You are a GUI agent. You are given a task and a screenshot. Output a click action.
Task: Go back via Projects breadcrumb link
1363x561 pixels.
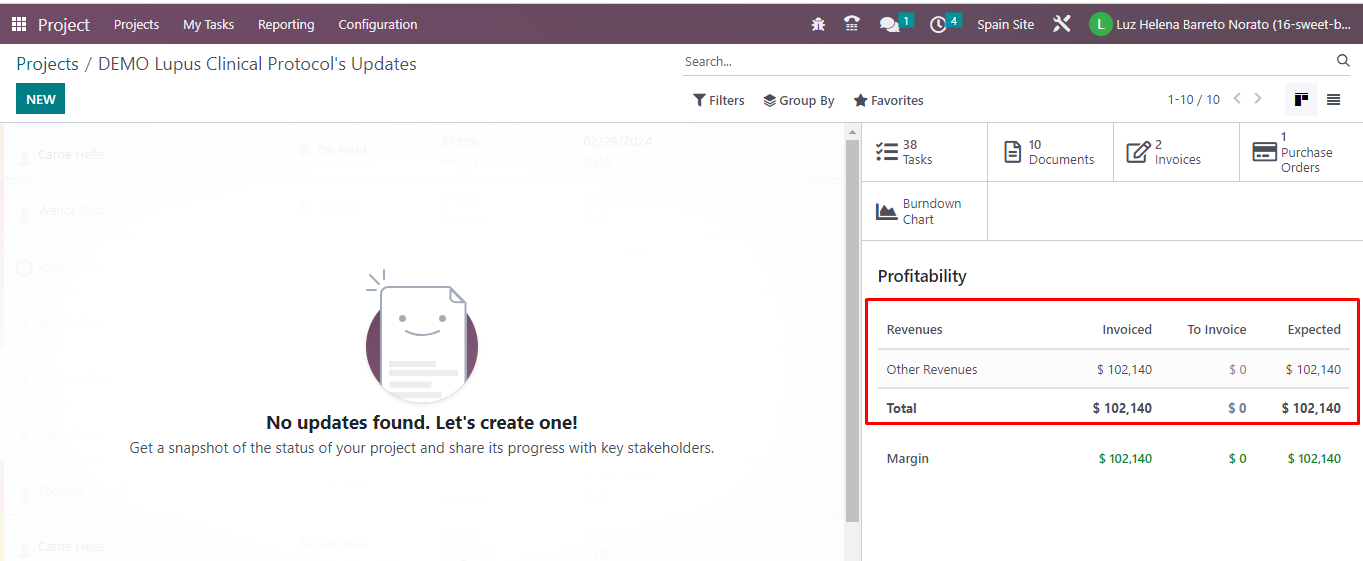[47, 64]
